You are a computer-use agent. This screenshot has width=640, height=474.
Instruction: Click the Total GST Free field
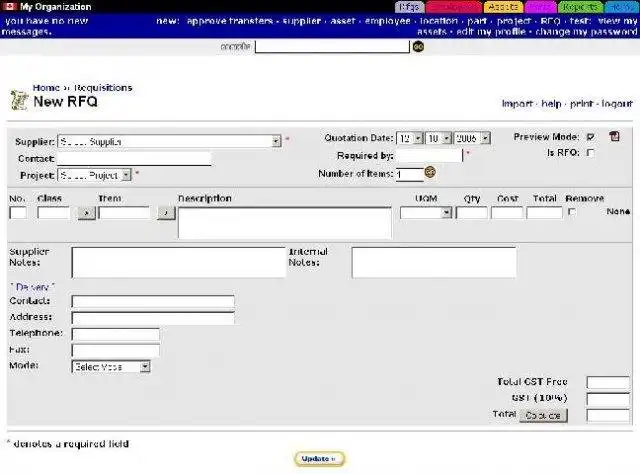coord(608,383)
